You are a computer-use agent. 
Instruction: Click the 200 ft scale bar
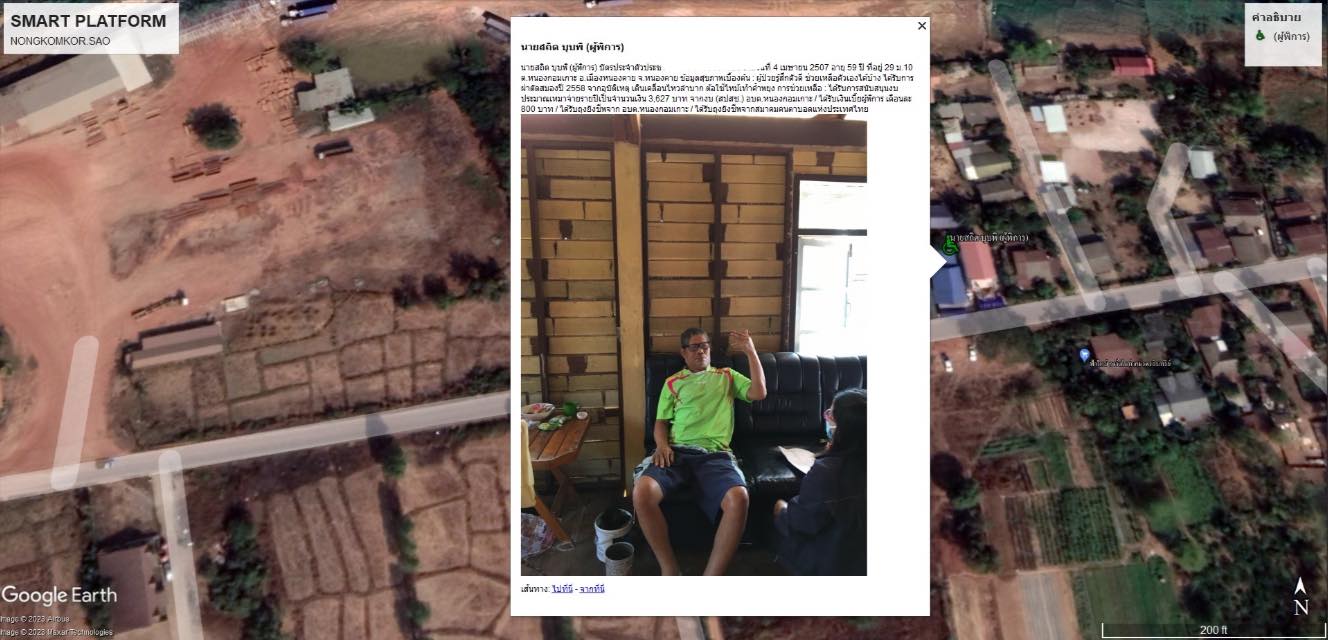1213,631
